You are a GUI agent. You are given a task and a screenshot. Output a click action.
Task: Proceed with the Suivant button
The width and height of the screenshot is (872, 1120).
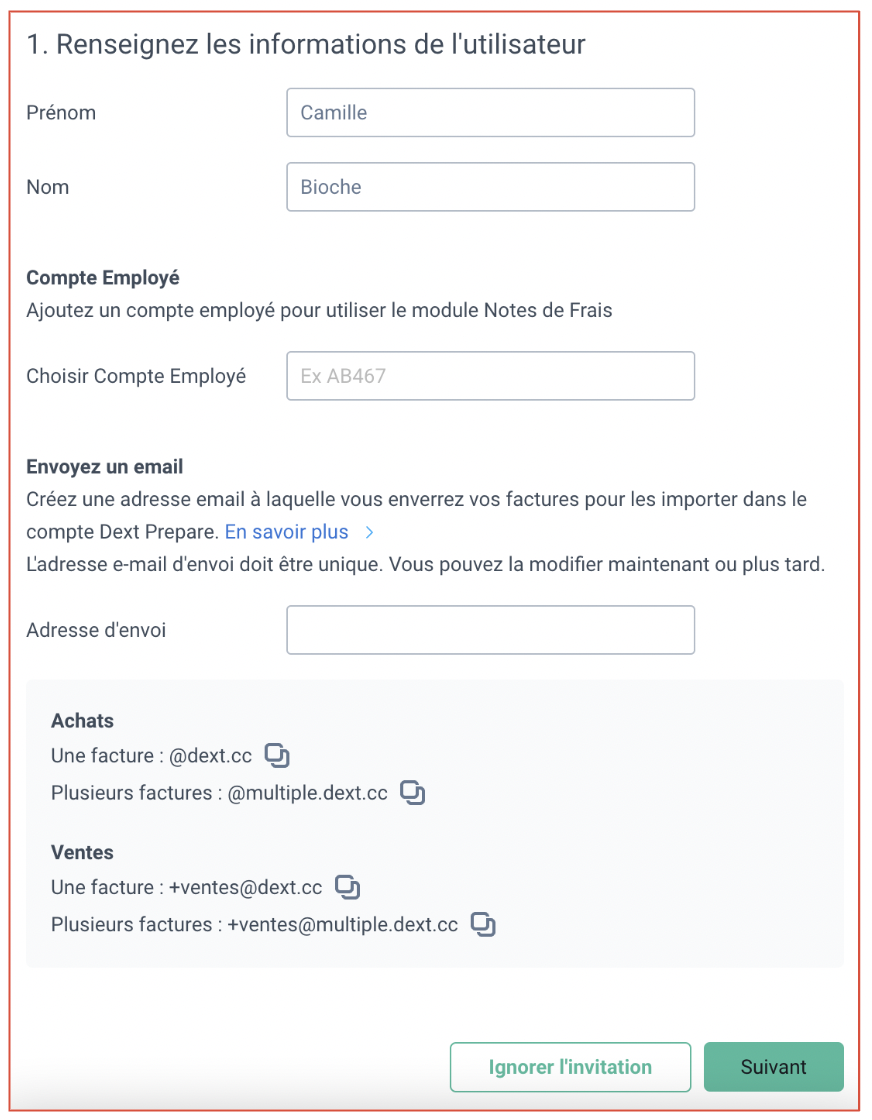[773, 1066]
